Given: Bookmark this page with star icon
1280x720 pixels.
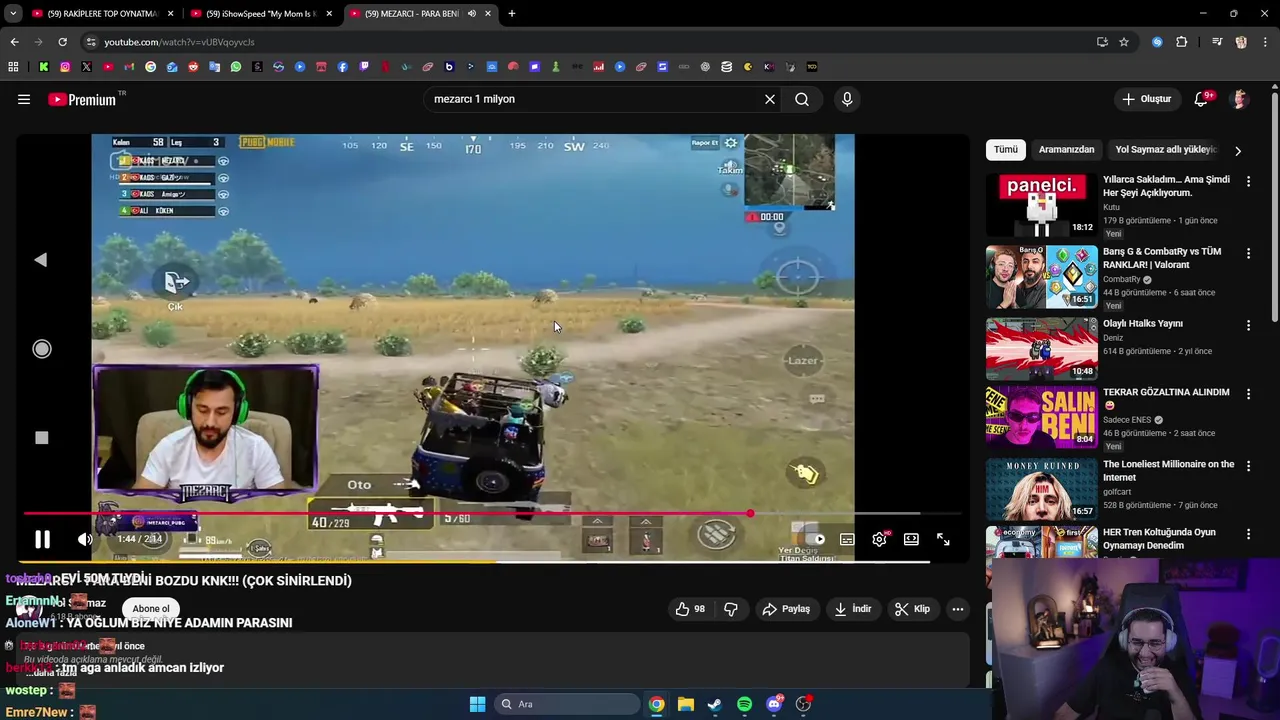Looking at the screenshot, I should pos(1124,42).
